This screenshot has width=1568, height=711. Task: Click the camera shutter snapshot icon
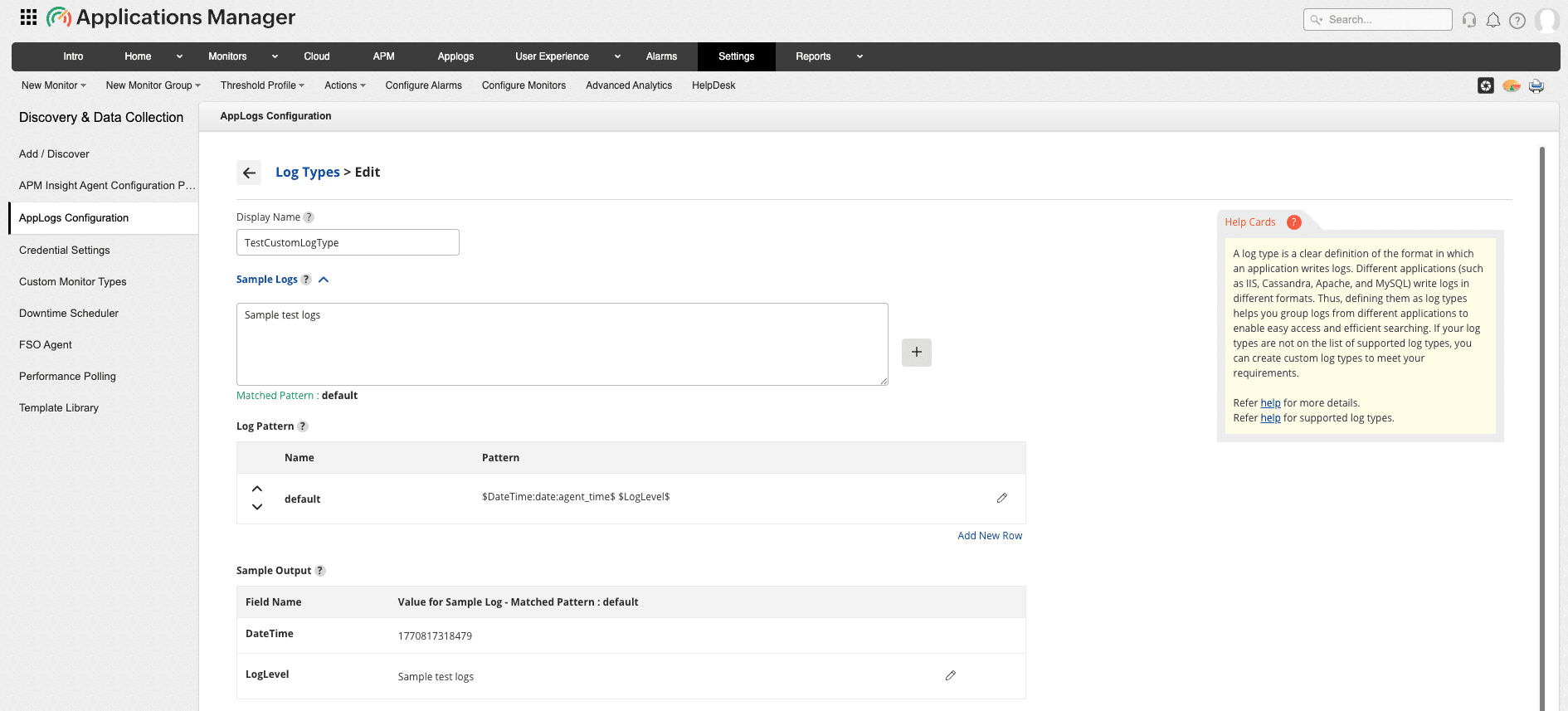1486,85
